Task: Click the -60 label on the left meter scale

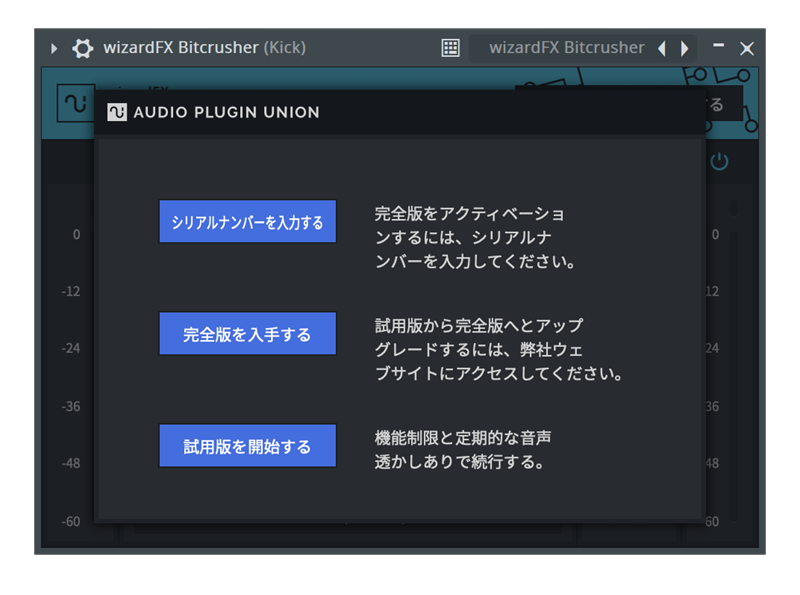Action: click(x=71, y=522)
